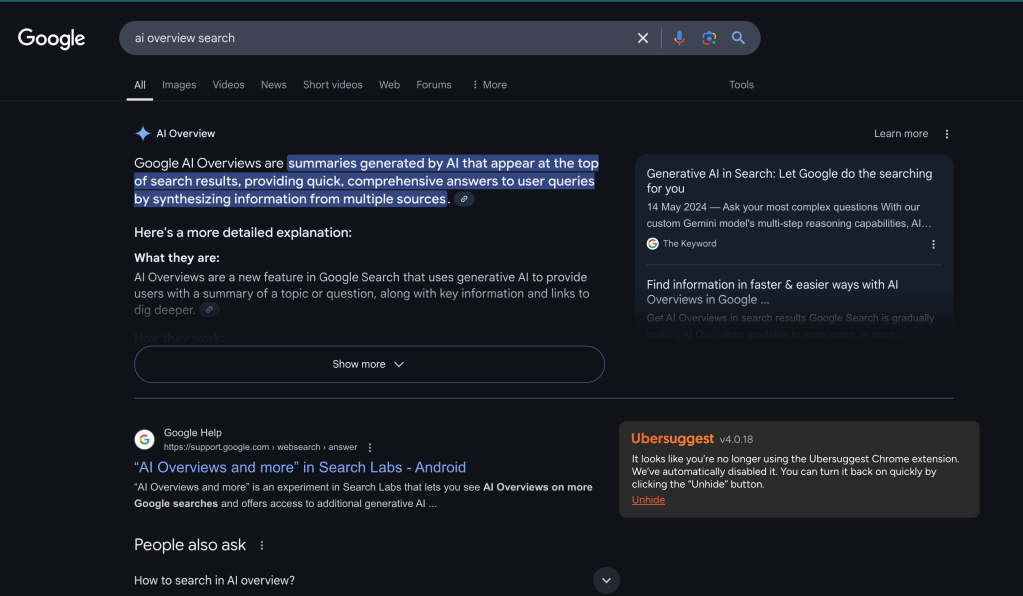The height and width of the screenshot is (596, 1023).
Task: Open the More search filters dropdown
Action: point(489,85)
